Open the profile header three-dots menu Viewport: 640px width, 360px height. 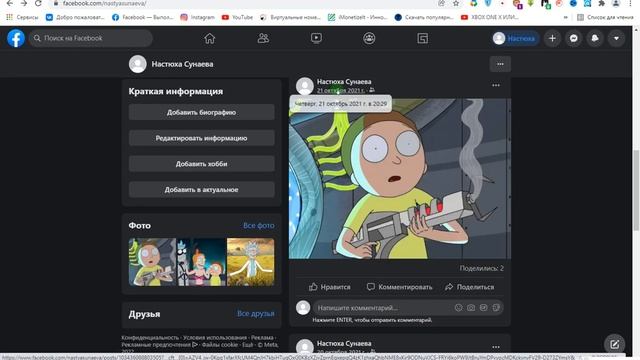500,64
